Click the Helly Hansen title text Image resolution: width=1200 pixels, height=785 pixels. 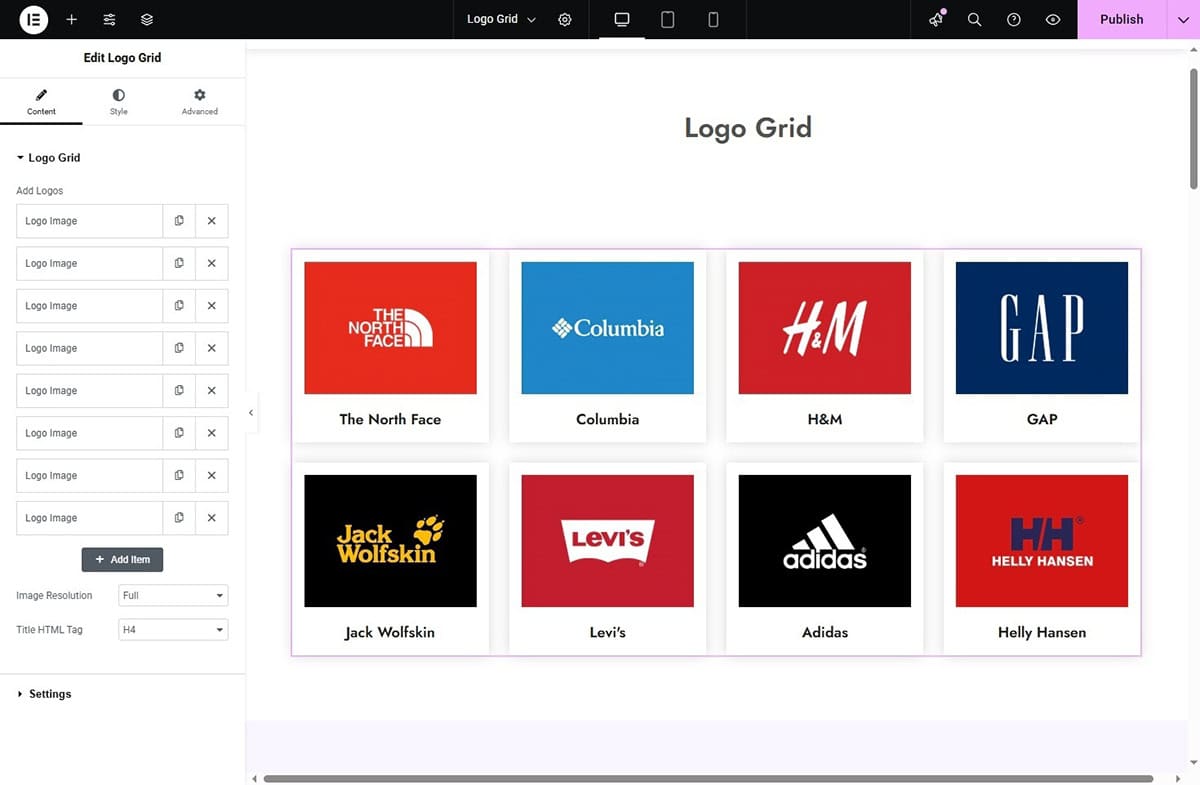(1042, 633)
